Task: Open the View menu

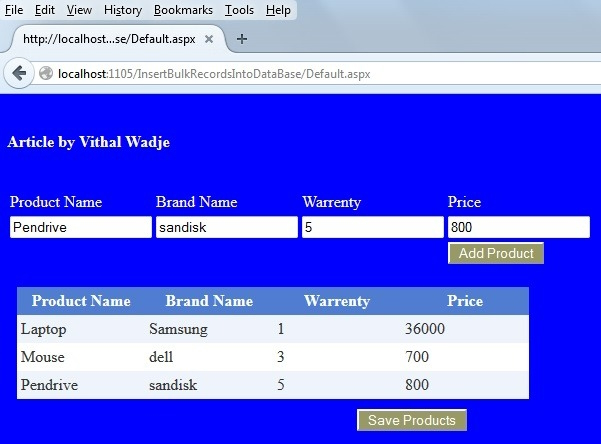Action: (x=79, y=10)
